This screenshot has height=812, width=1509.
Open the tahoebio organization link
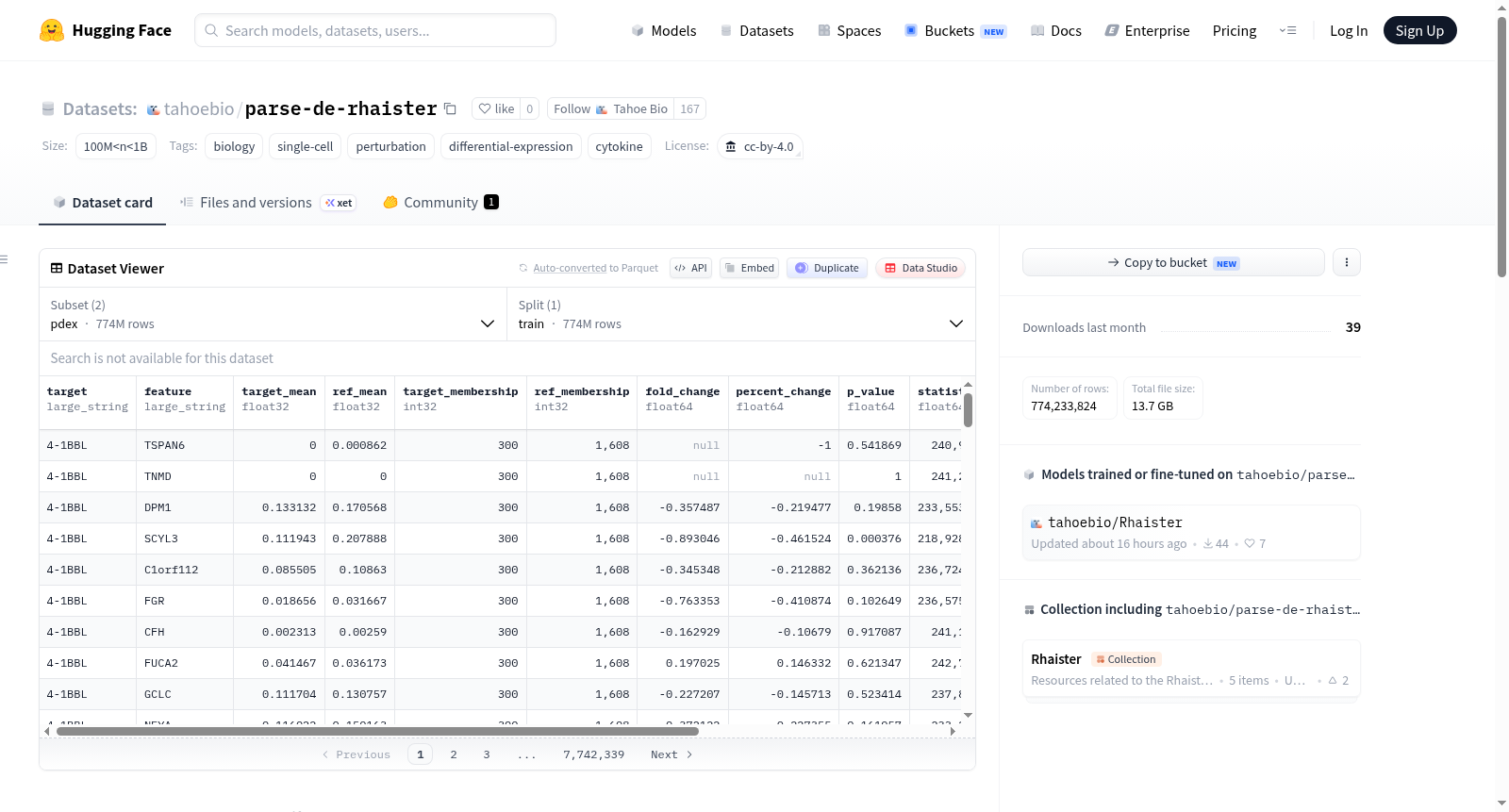coord(198,109)
